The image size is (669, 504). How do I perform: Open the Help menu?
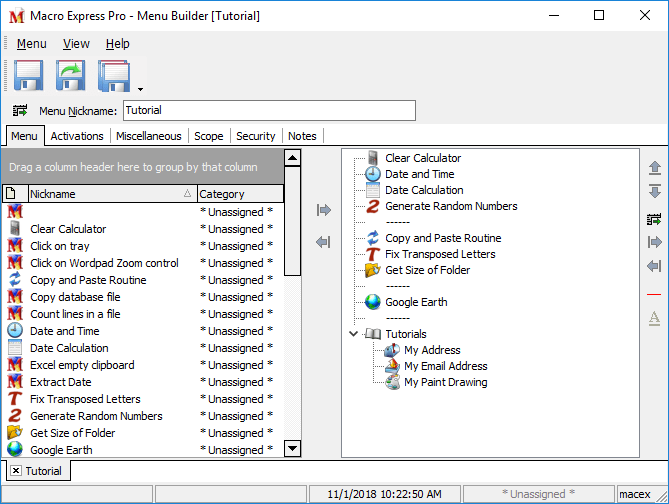coord(117,44)
